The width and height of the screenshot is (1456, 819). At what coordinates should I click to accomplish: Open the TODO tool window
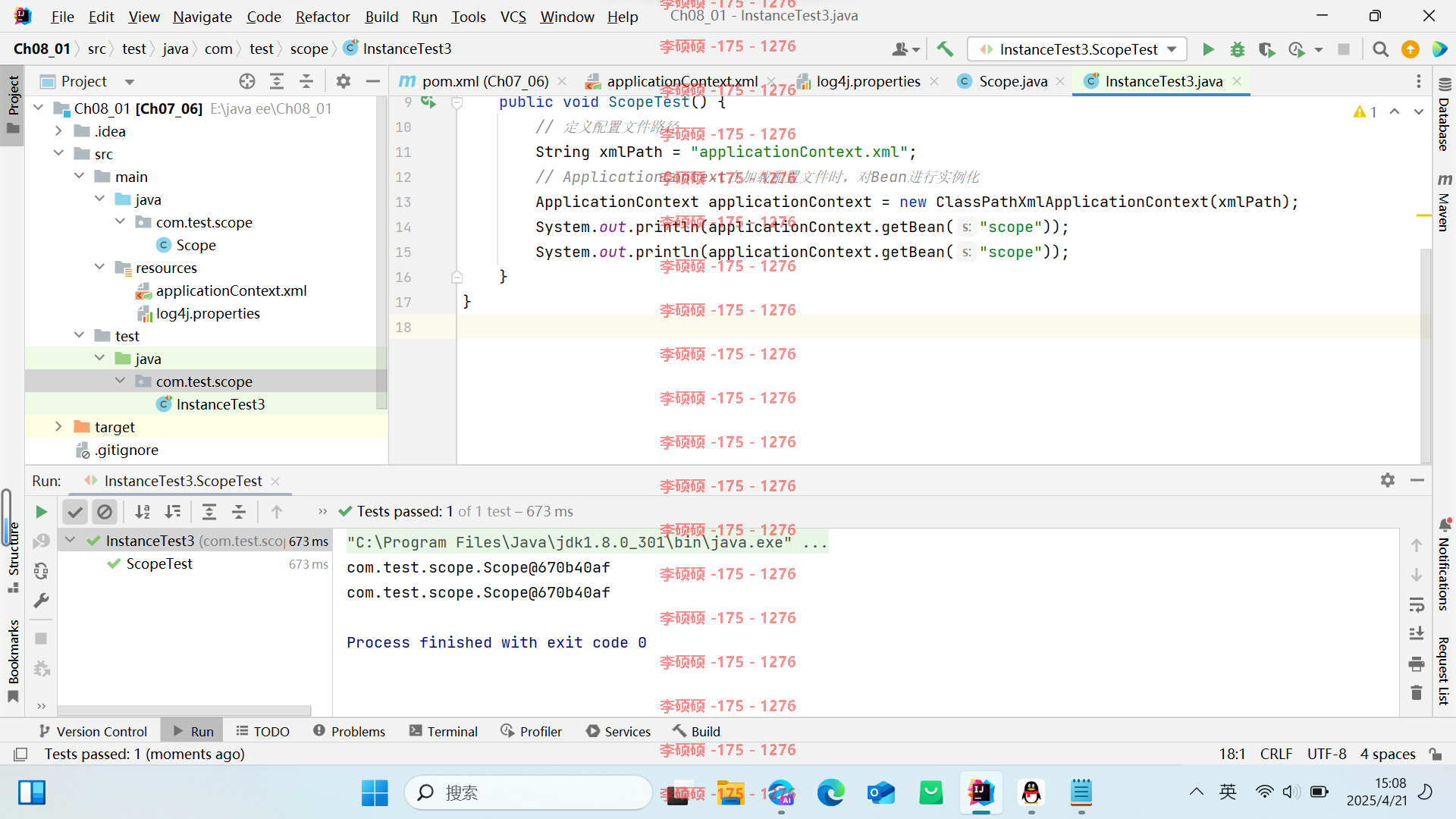tap(263, 731)
